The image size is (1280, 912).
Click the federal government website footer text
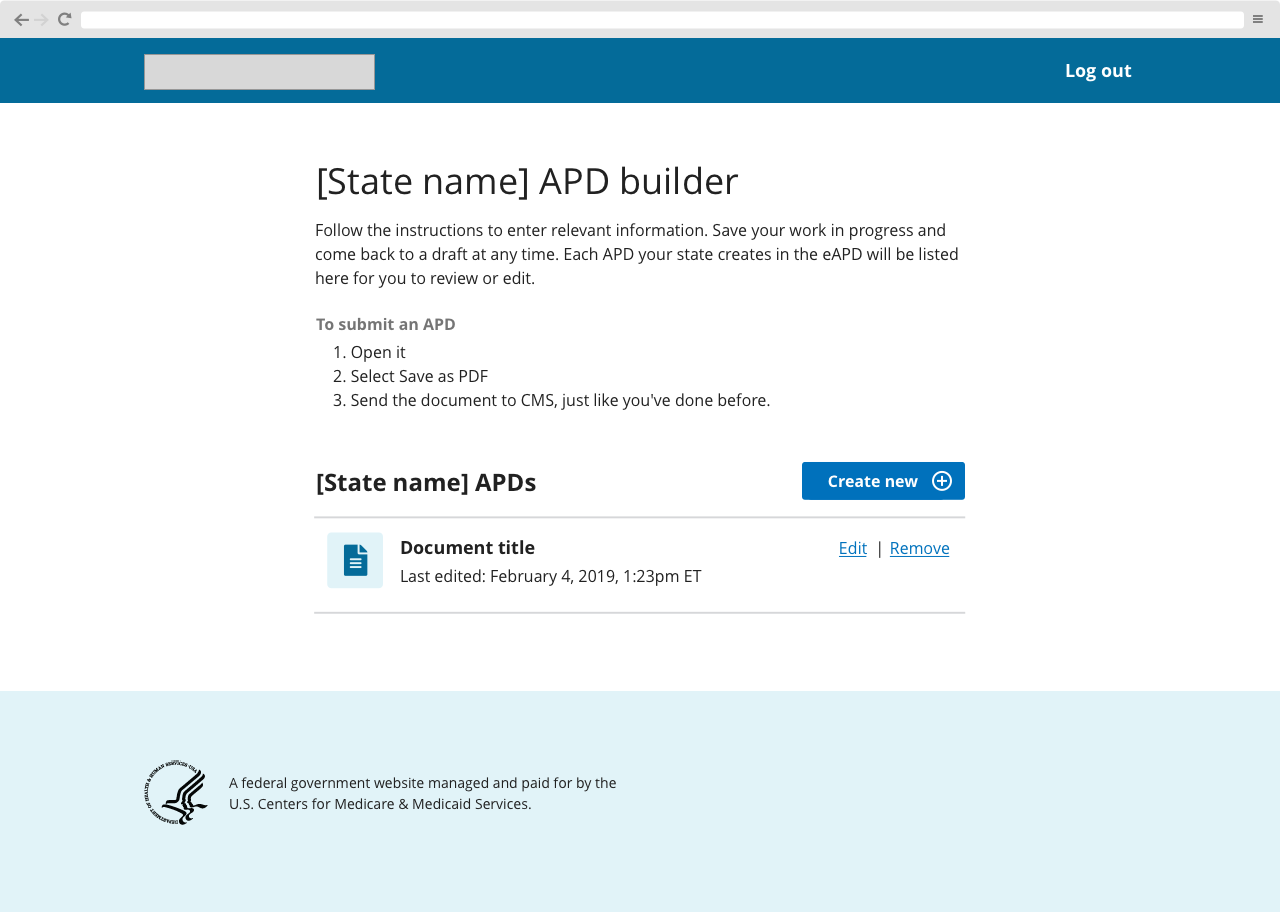[423, 793]
